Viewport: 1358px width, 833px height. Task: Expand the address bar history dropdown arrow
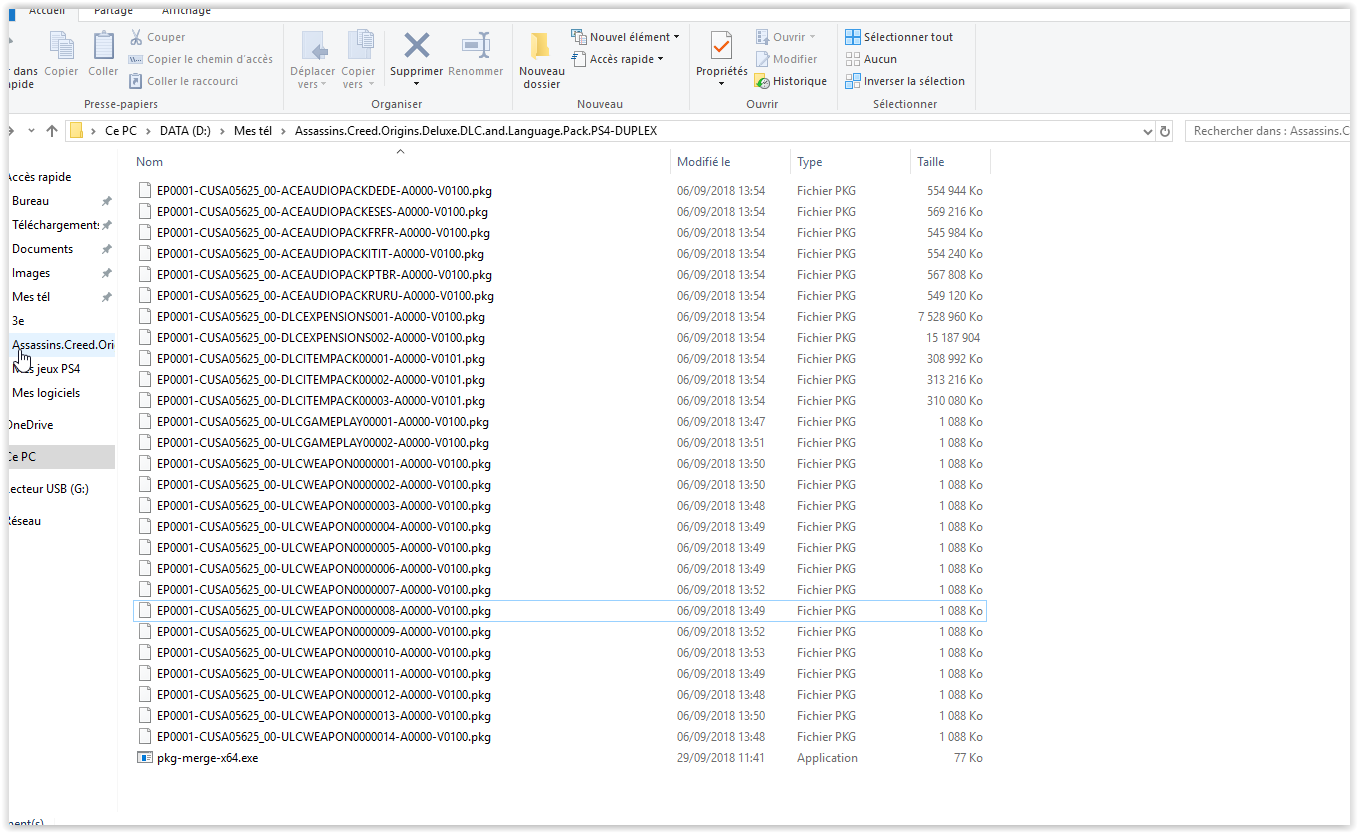(1147, 131)
